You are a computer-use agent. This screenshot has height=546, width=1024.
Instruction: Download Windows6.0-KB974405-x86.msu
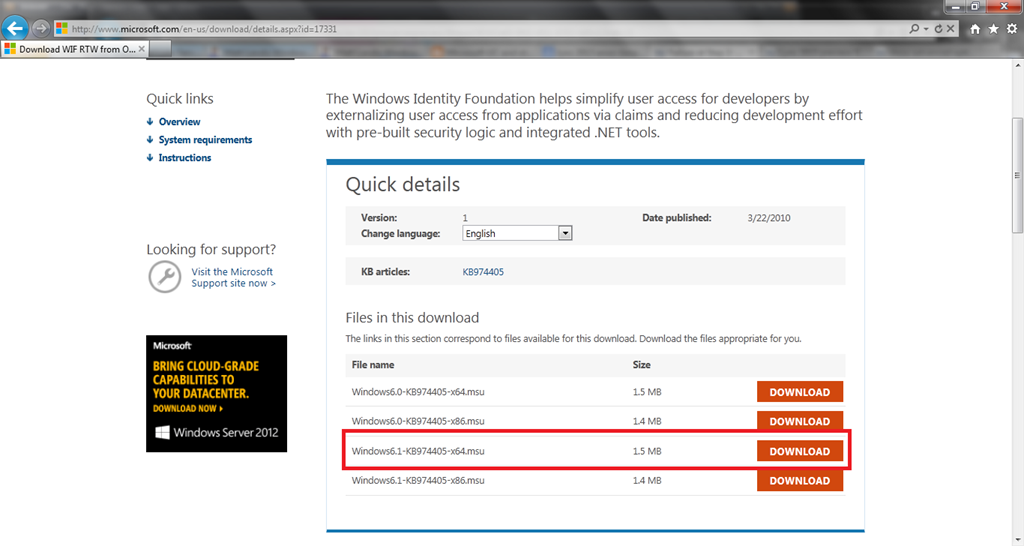tap(800, 421)
